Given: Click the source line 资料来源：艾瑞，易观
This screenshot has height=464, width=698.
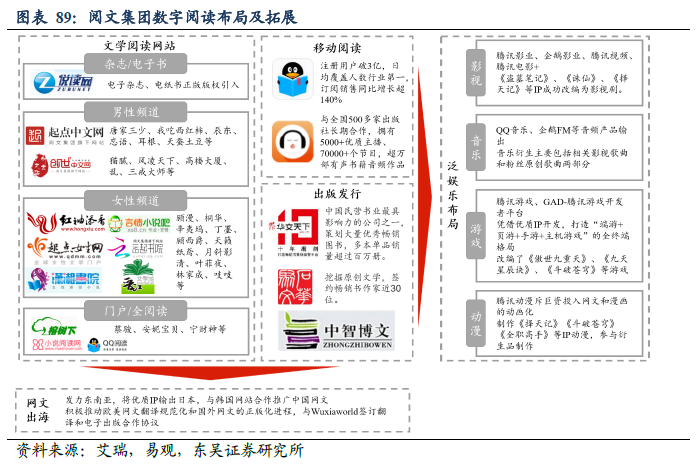Looking at the screenshot, I should tap(160, 450).
